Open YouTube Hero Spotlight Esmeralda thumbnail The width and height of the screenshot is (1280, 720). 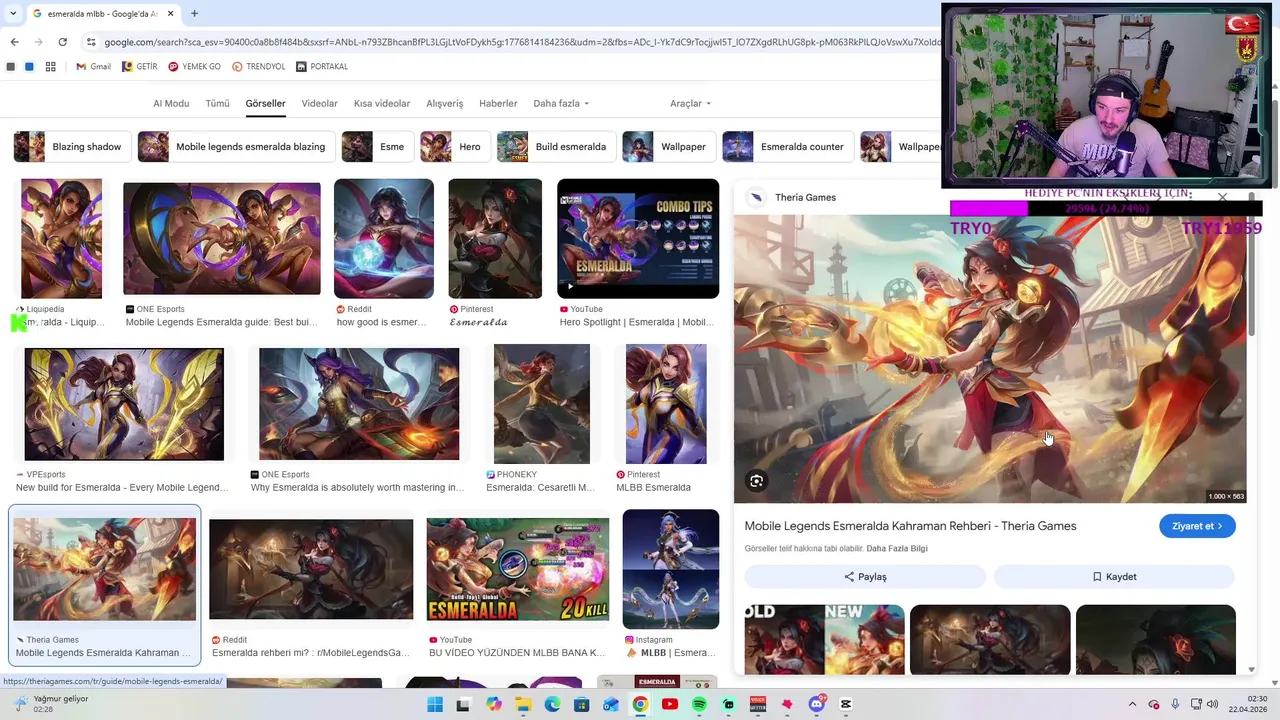tap(638, 238)
